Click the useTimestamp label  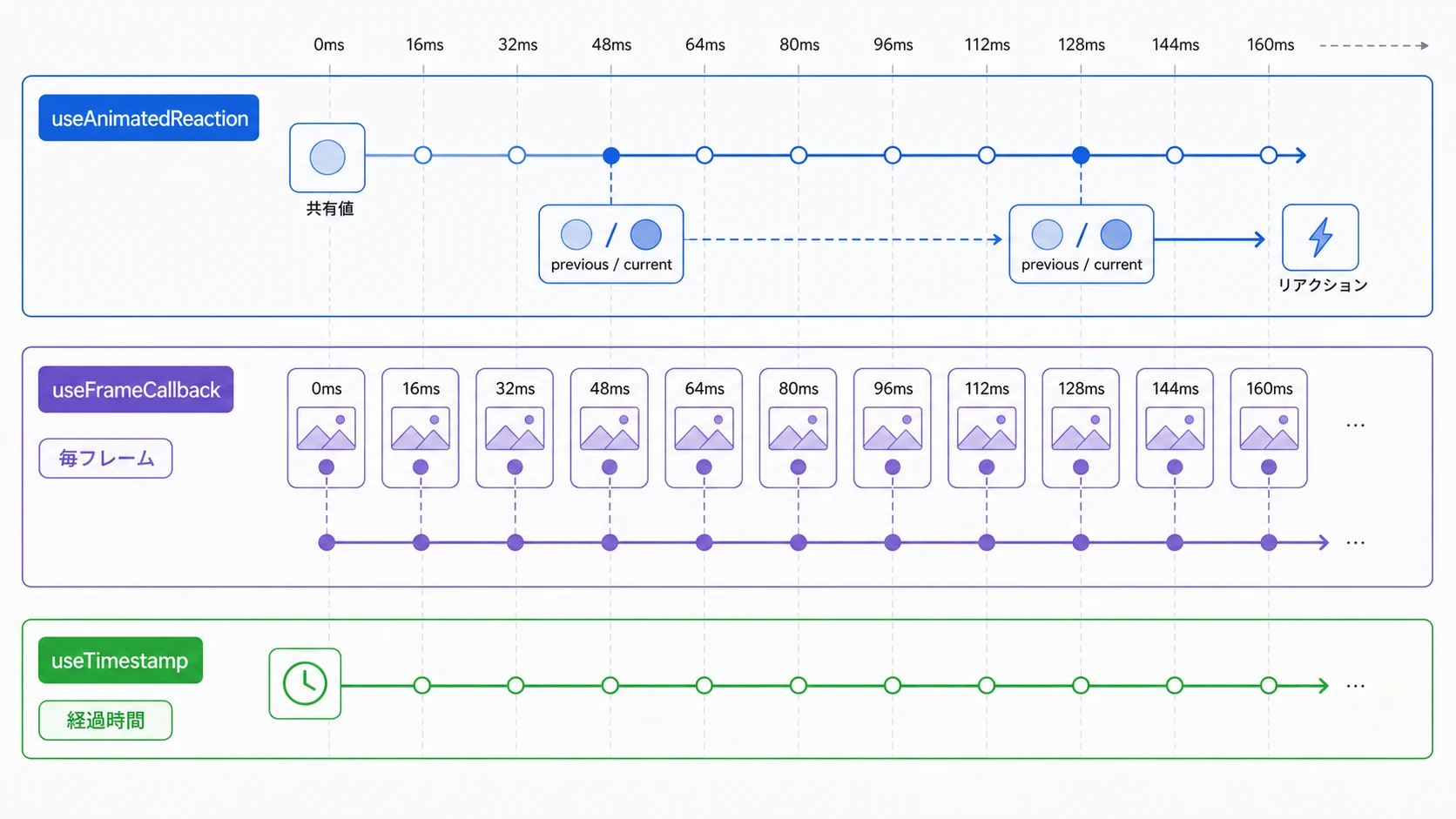[120, 660]
